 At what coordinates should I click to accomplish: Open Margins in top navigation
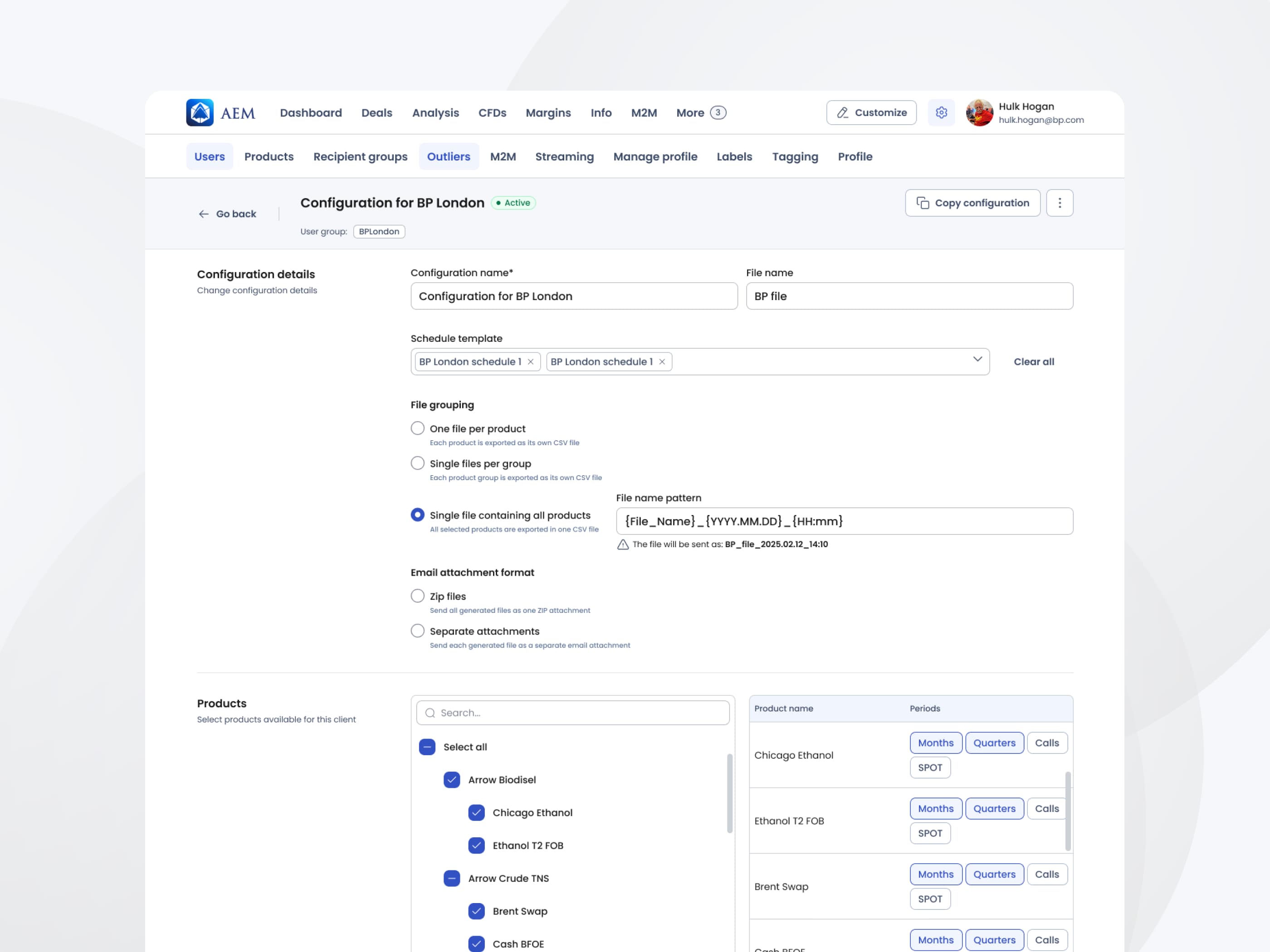tap(548, 113)
